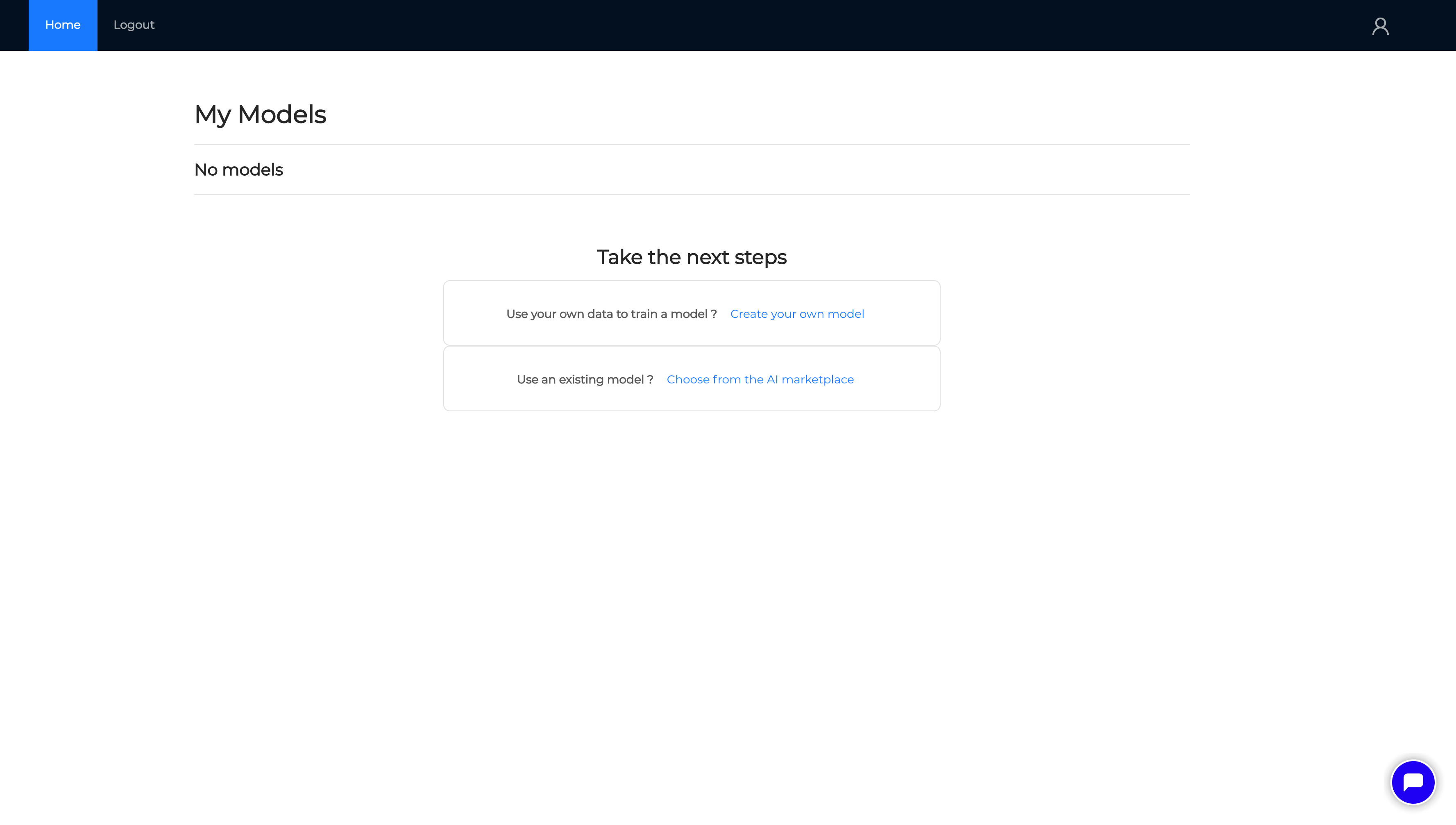Follow the Create your own model link

pyautogui.click(x=797, y=314)
